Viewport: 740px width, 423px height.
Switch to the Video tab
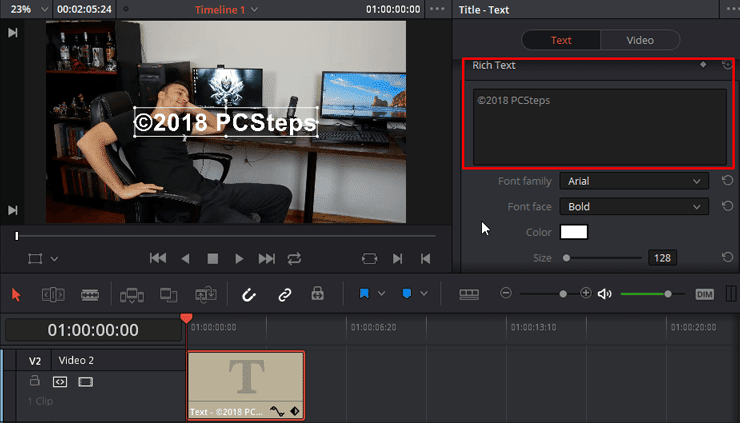pos(640,40)
